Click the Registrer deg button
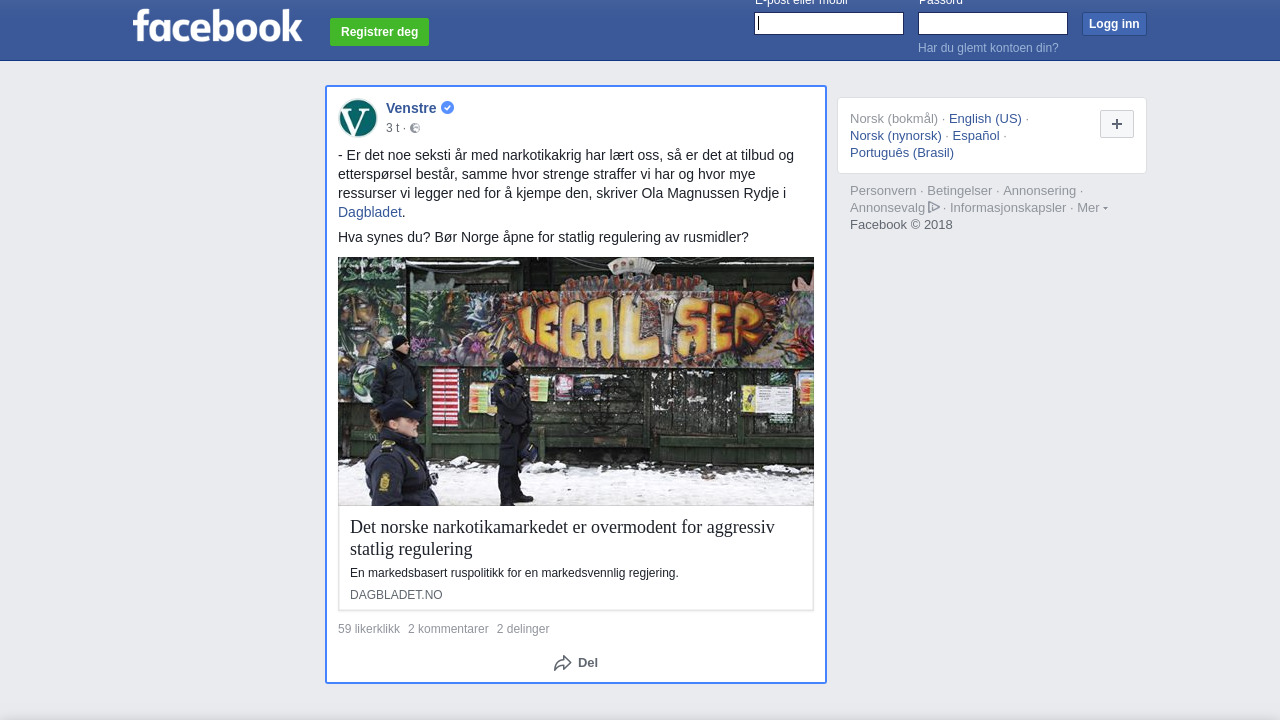This screenshot has height=720, width=1280. pos(379,32)
